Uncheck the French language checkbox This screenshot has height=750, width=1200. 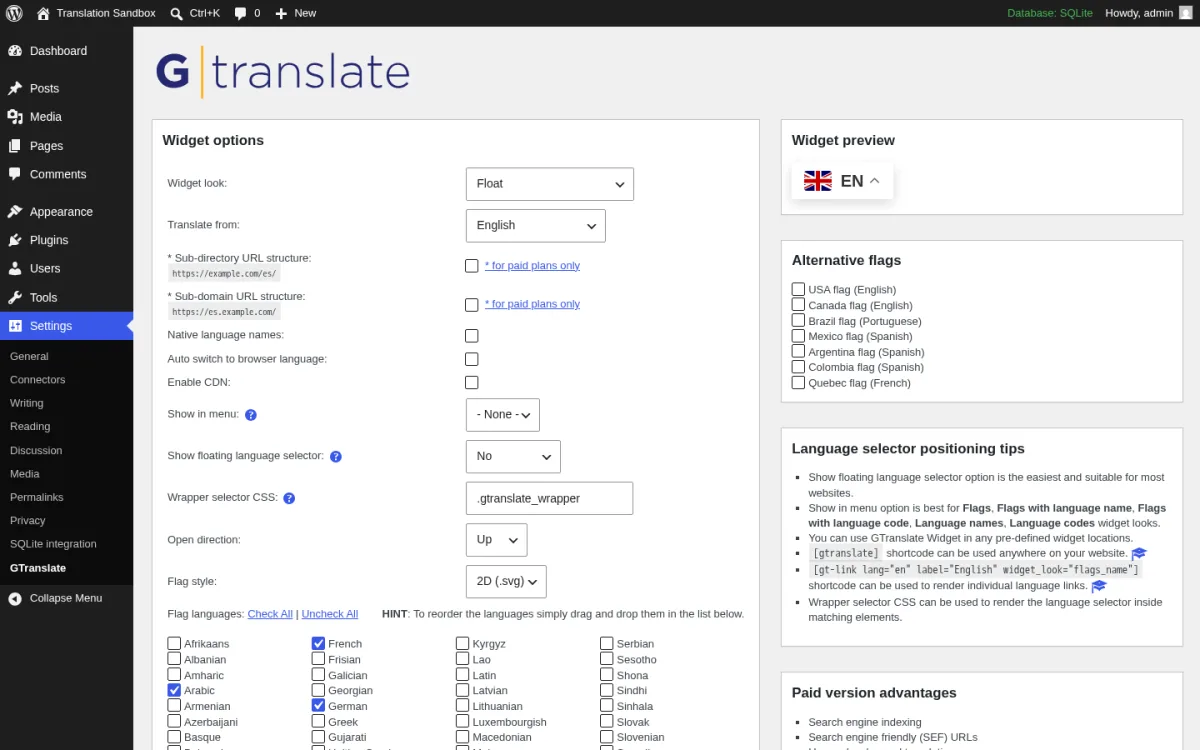tap(318, 643)
